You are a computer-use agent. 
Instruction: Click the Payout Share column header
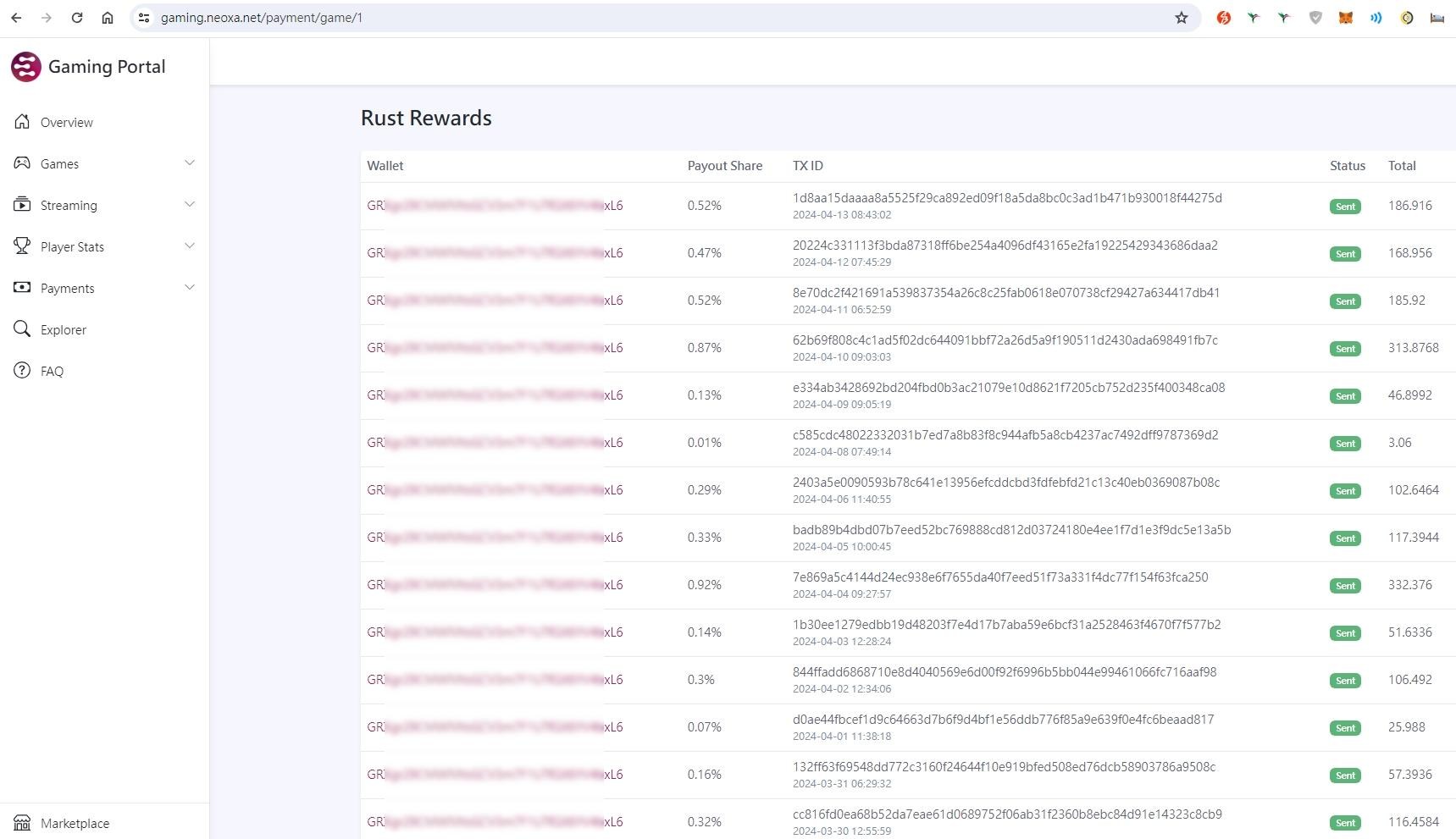point(725,166)
